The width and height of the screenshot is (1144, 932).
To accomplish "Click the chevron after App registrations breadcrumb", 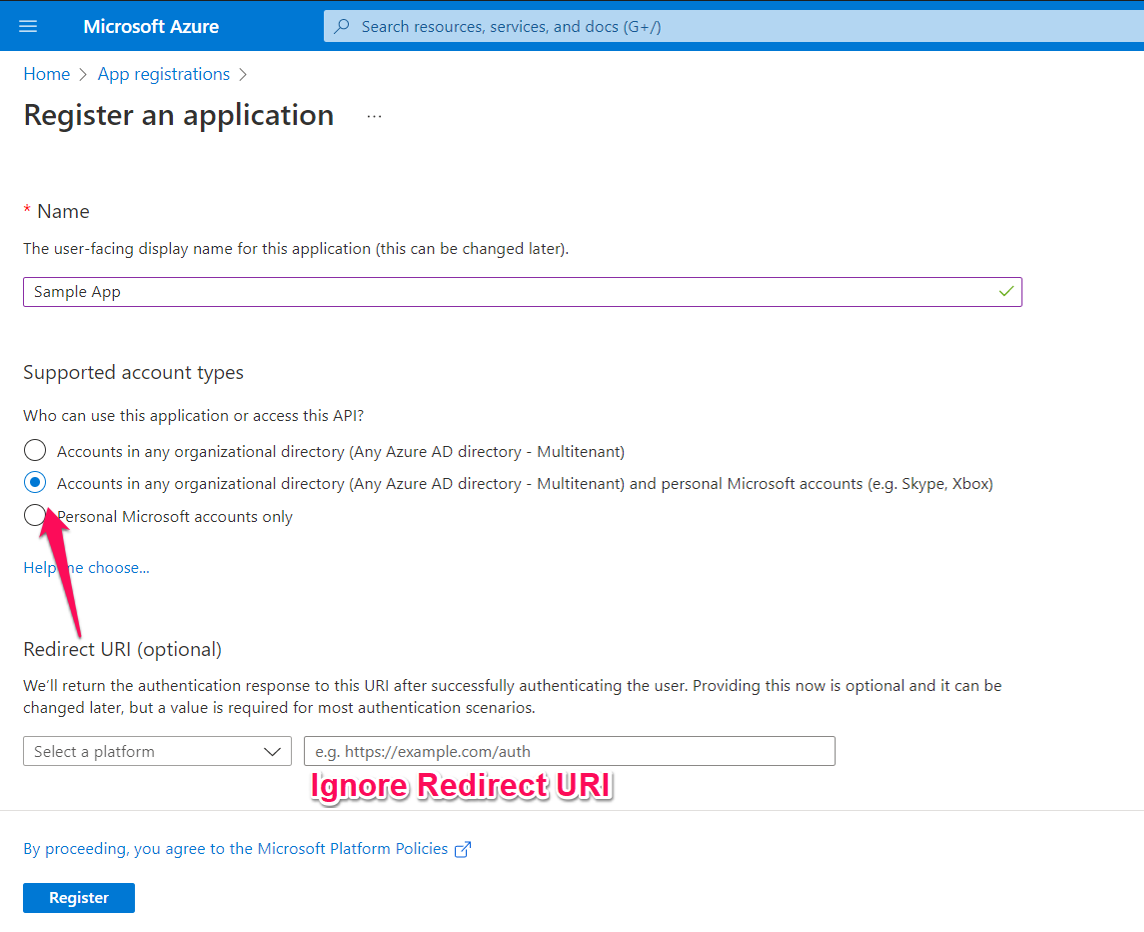I will (243, 74).
